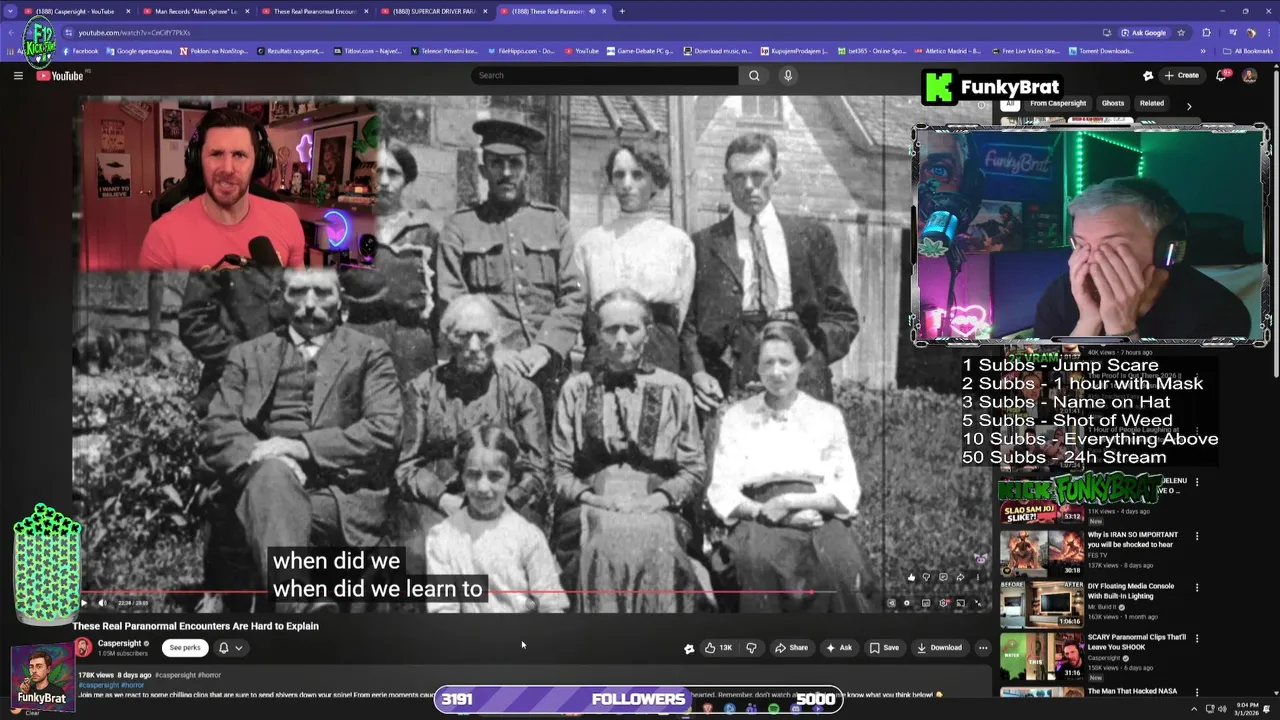
Task: Switch to the Man Records Alien Sphere tab
Action: (196, 11)
